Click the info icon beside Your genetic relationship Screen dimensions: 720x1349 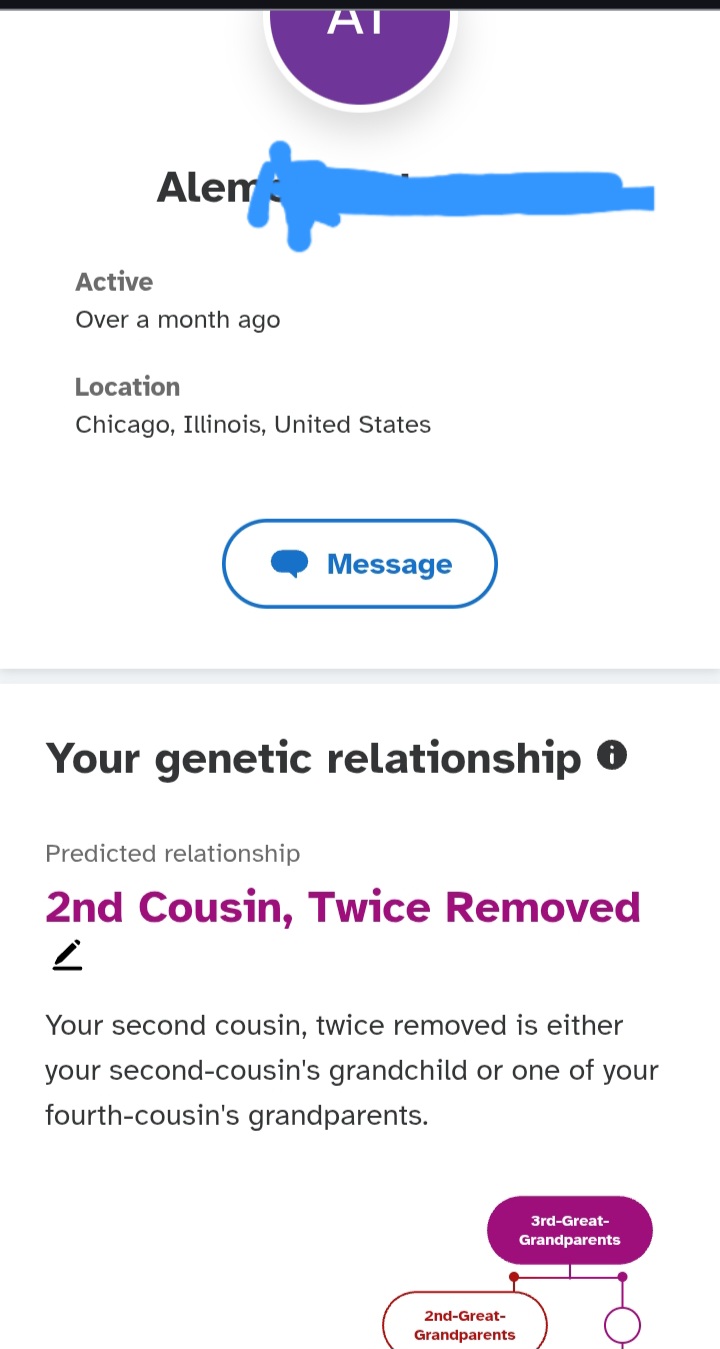tap(612, 755)
